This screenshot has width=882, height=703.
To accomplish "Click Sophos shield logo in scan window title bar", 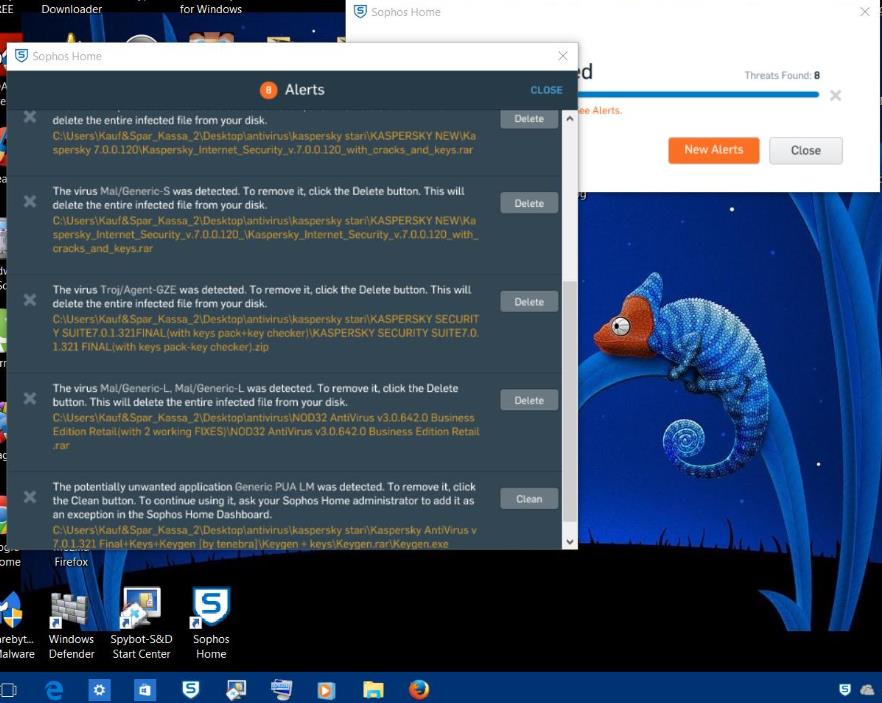I will 360,12.
